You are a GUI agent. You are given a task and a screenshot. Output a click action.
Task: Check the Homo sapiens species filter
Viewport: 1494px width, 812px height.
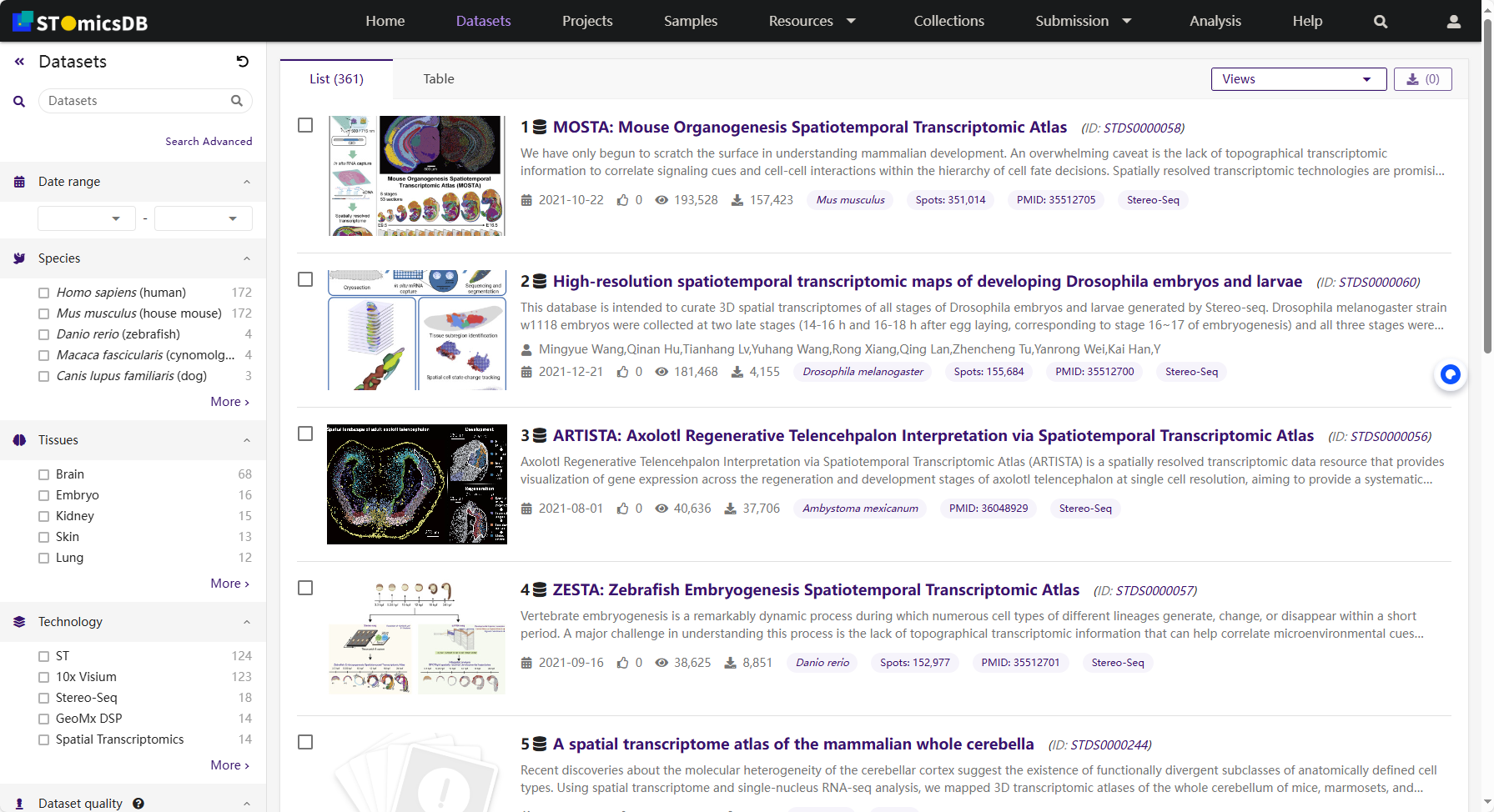point(44,293)
